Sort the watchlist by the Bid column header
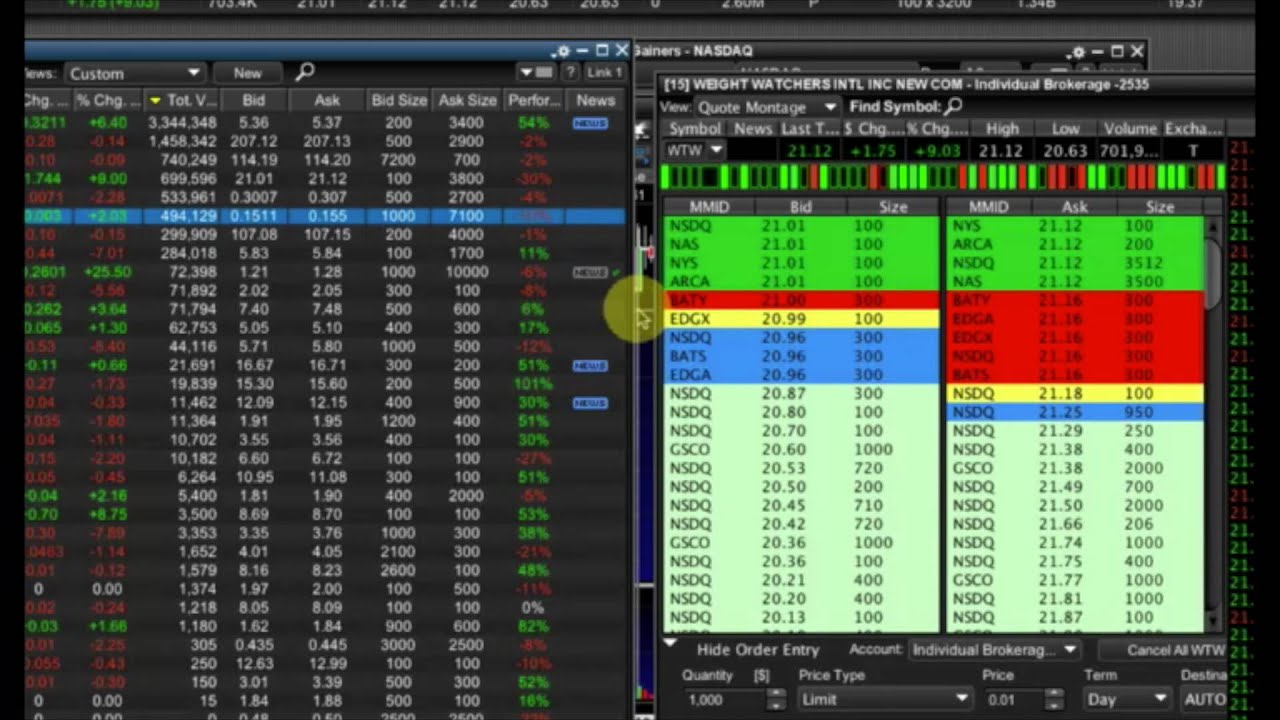 (253, 100)
